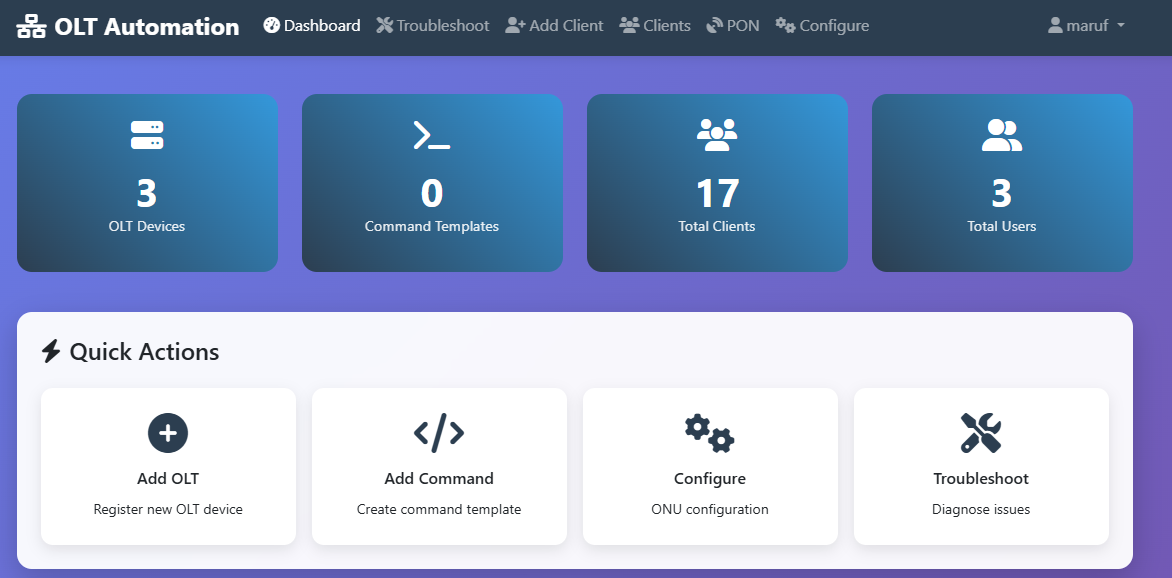
Task: Click the Dashboard gauge icon in navbar
Action: [x=271, y=25]
